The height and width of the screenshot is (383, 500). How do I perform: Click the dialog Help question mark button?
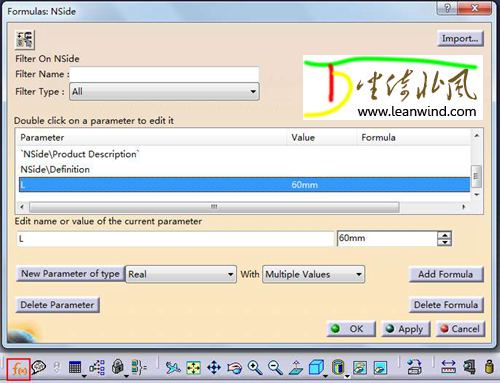447,8
